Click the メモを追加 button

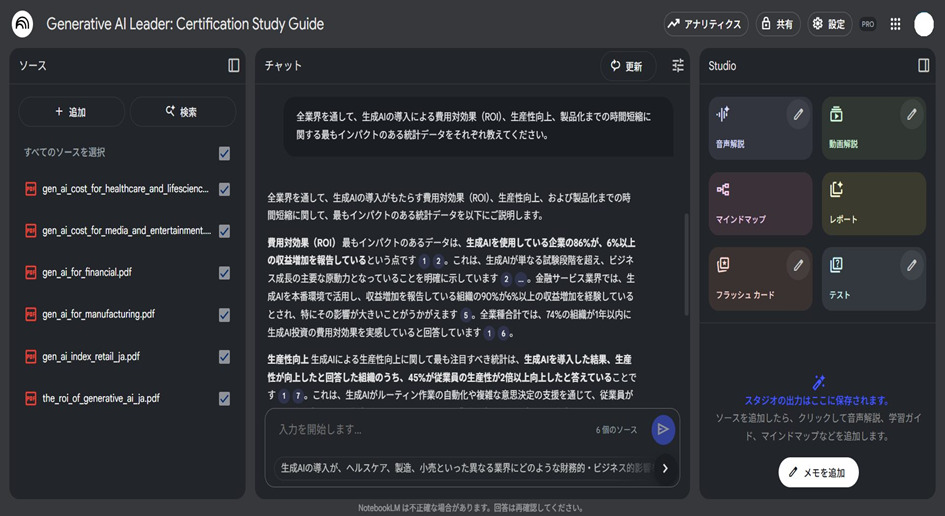tap(818, 472)
